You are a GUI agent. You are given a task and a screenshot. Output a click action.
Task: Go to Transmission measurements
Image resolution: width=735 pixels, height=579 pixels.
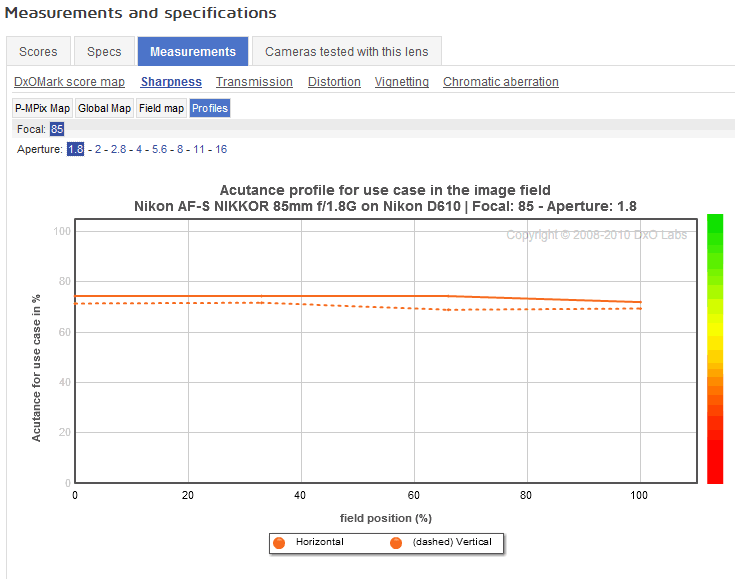(x=254, y=82)
